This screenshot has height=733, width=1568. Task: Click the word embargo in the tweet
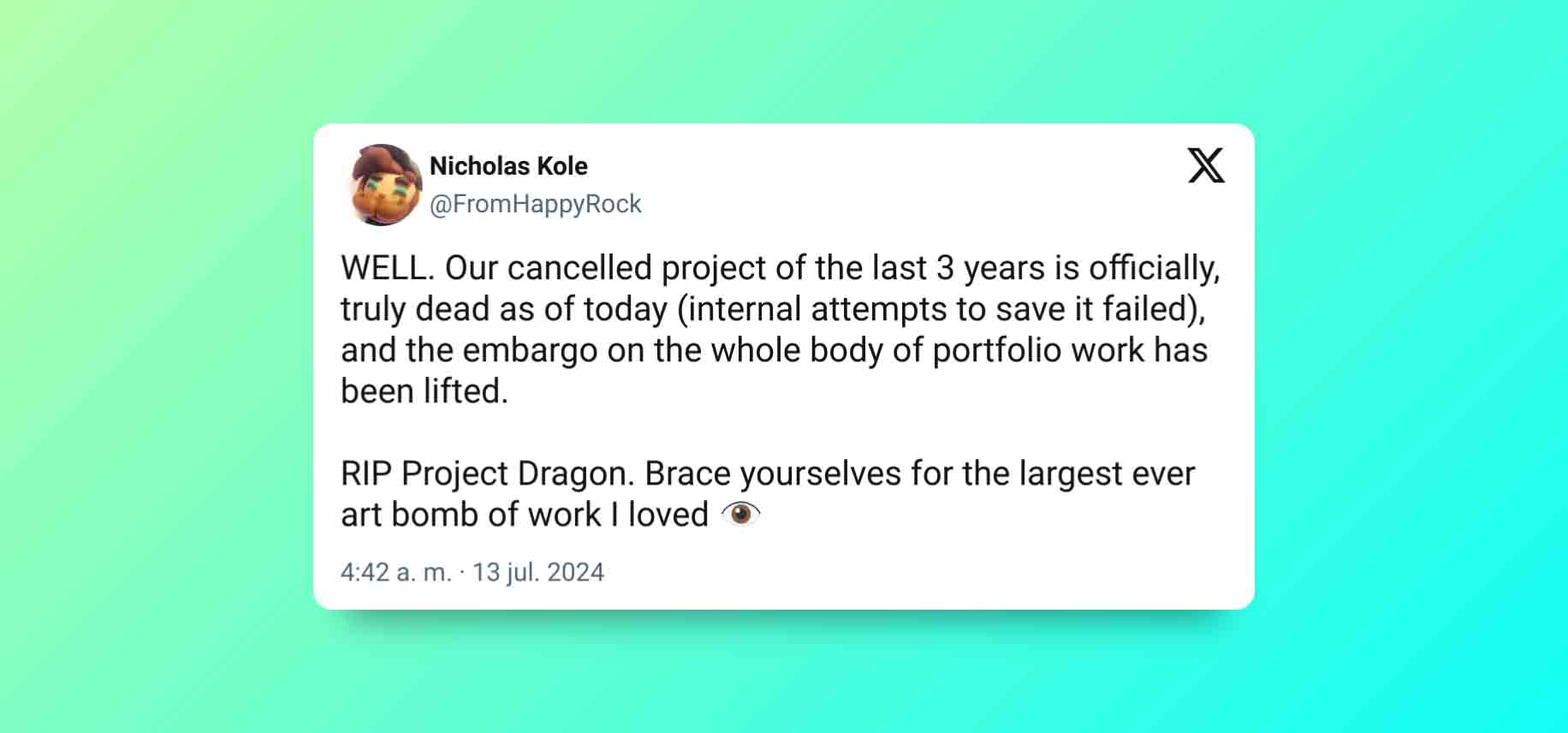(530, 350)
